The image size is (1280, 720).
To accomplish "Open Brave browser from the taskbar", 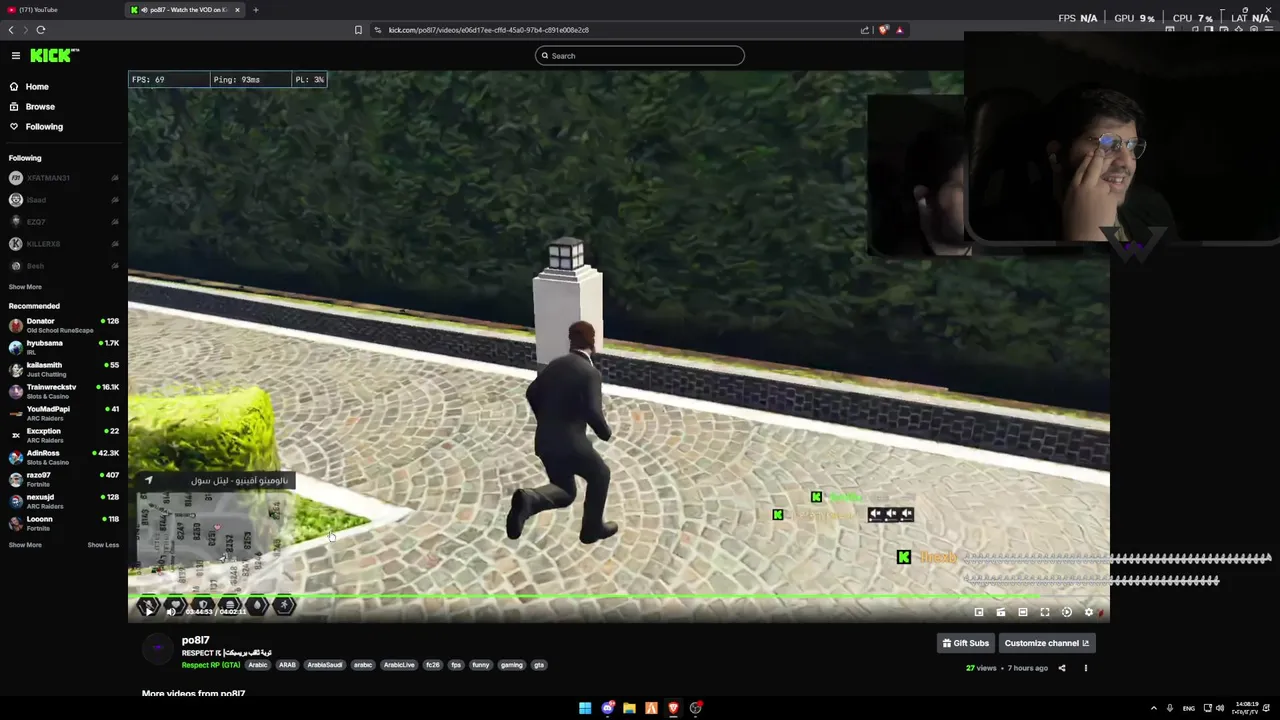I will pos(673,708).
